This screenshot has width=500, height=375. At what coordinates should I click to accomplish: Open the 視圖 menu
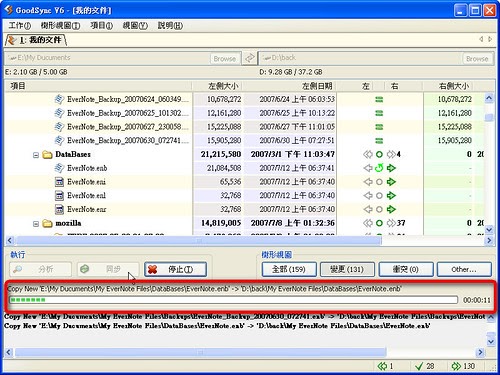135,25
